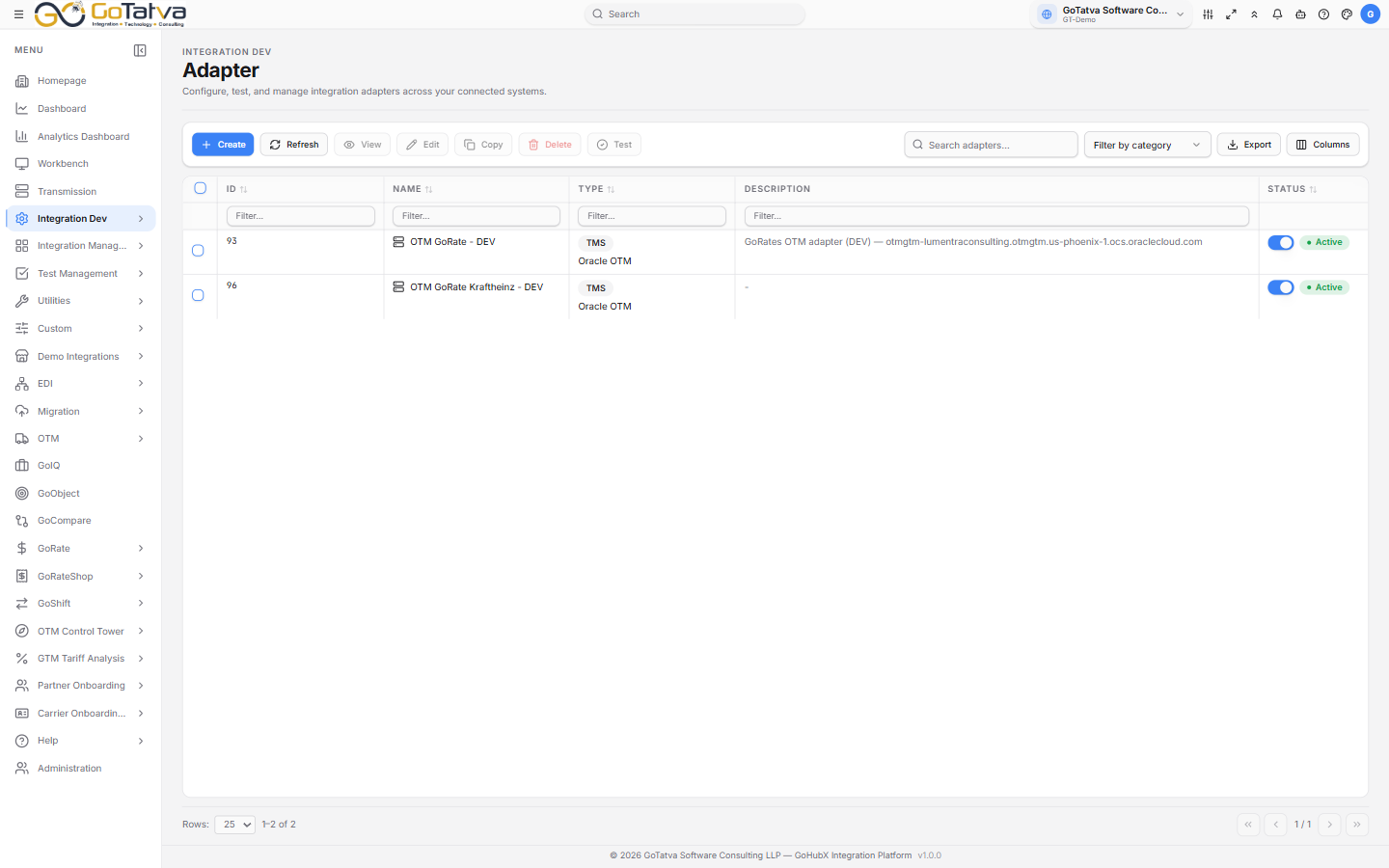Create a new adapter
This screenshot has width=1389, height=868.
click(x=223, y=145)
